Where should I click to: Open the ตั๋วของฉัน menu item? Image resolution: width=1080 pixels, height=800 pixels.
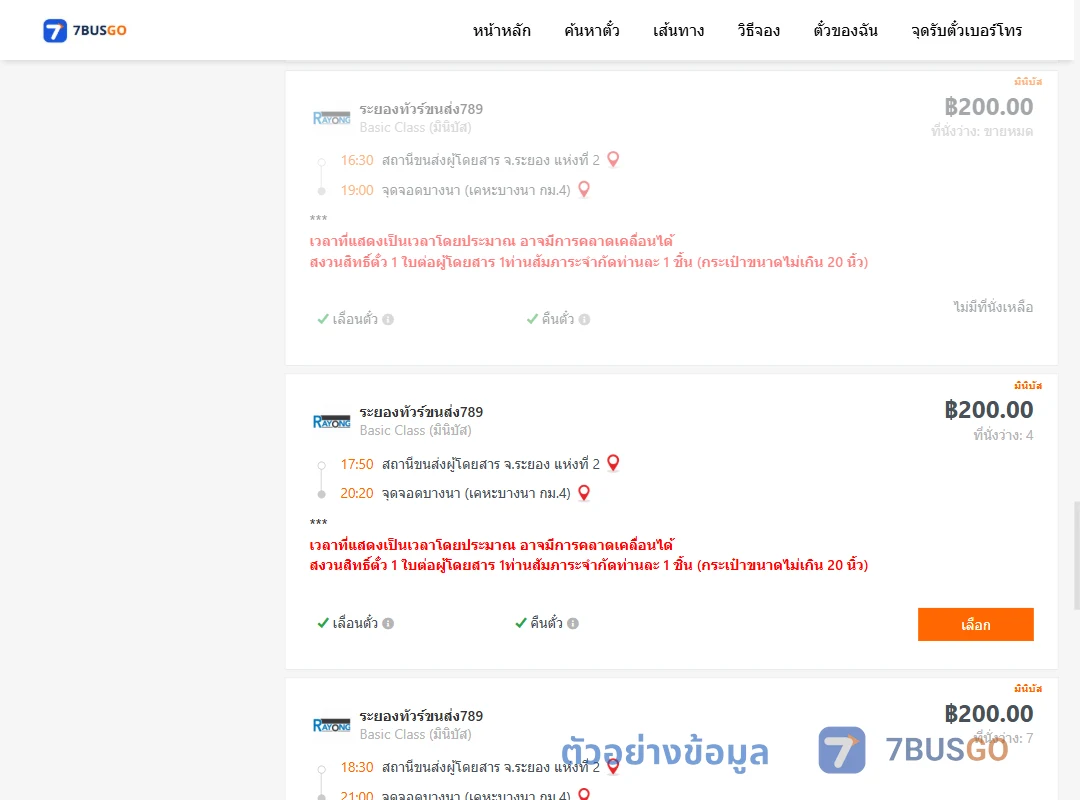tap(845, 30)
